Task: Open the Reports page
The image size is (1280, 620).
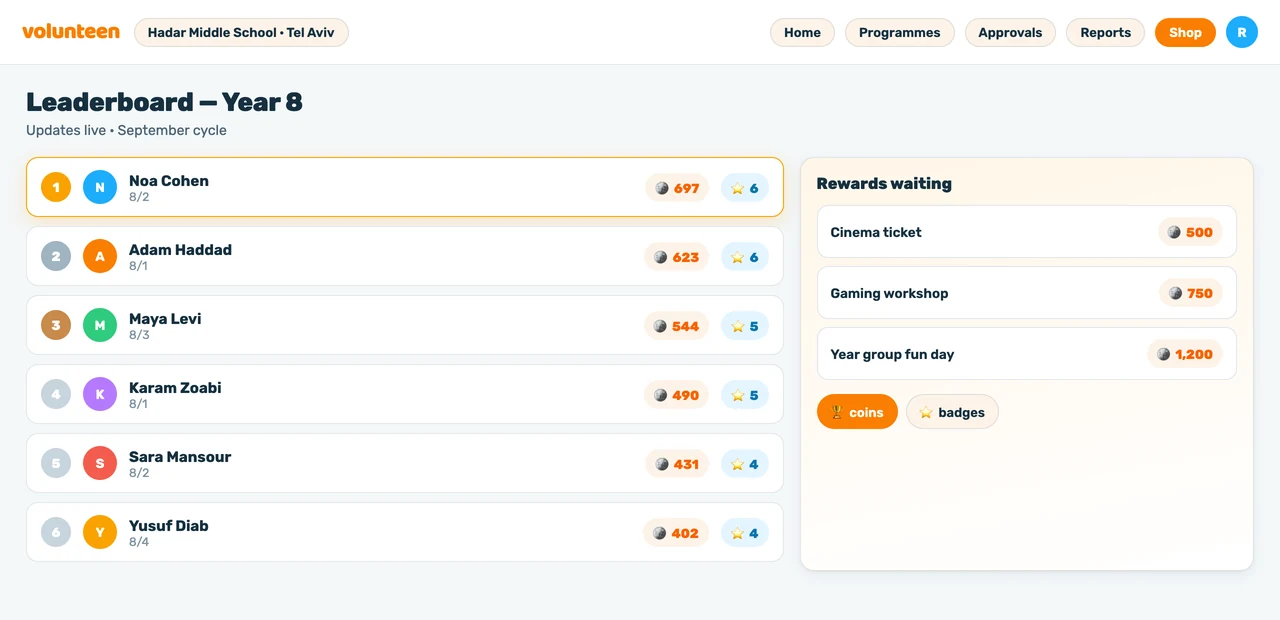Action: tap(1106, 32)
